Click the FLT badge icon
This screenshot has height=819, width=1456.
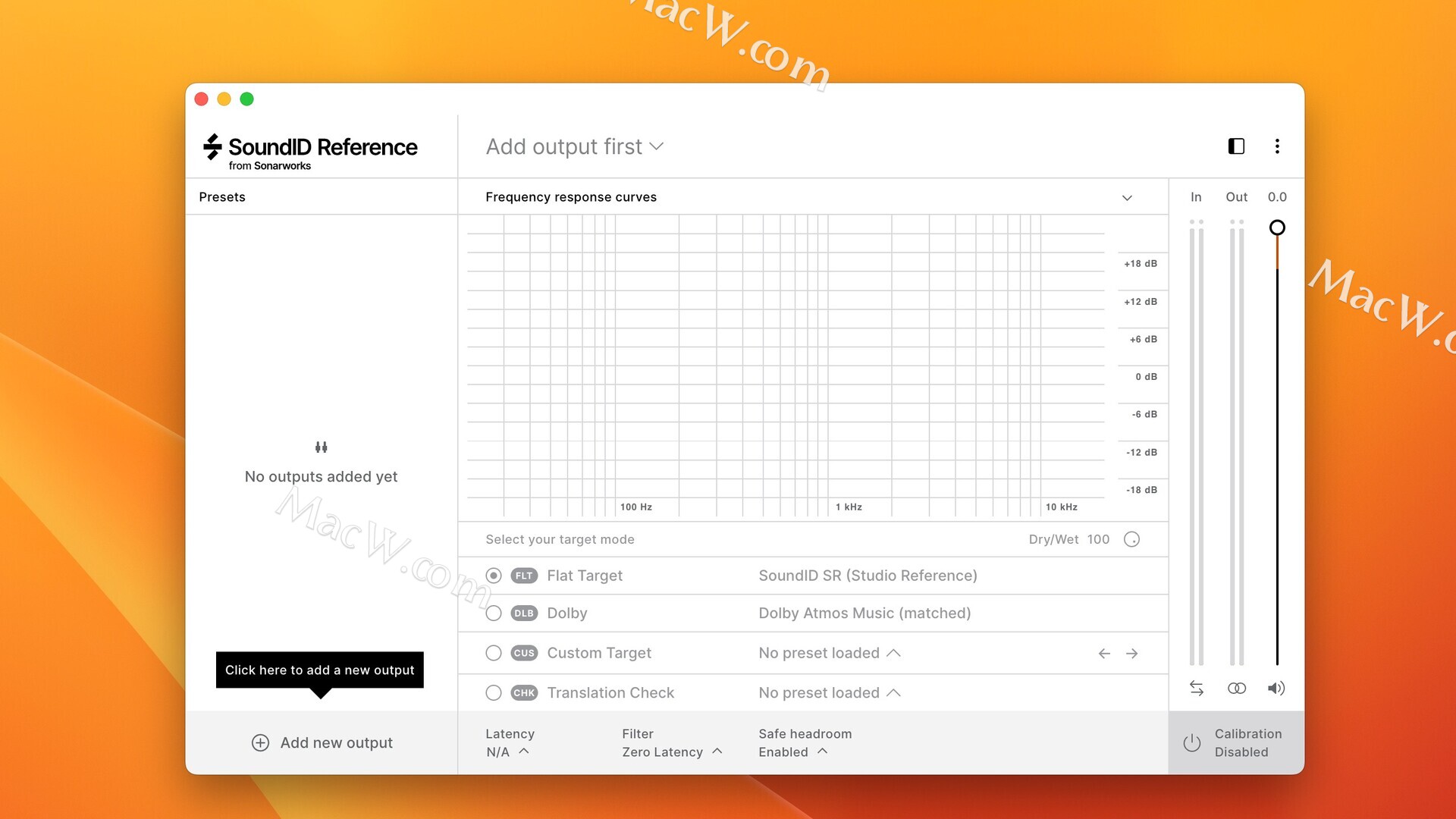tap(524, 576)
